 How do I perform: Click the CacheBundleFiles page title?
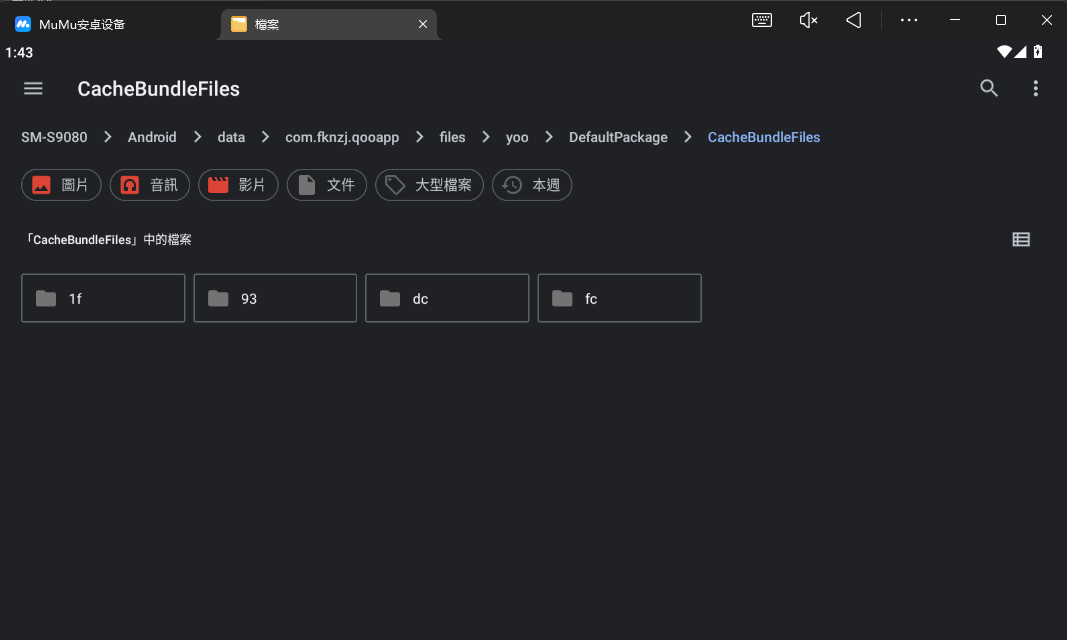click(x=159, y=89)
